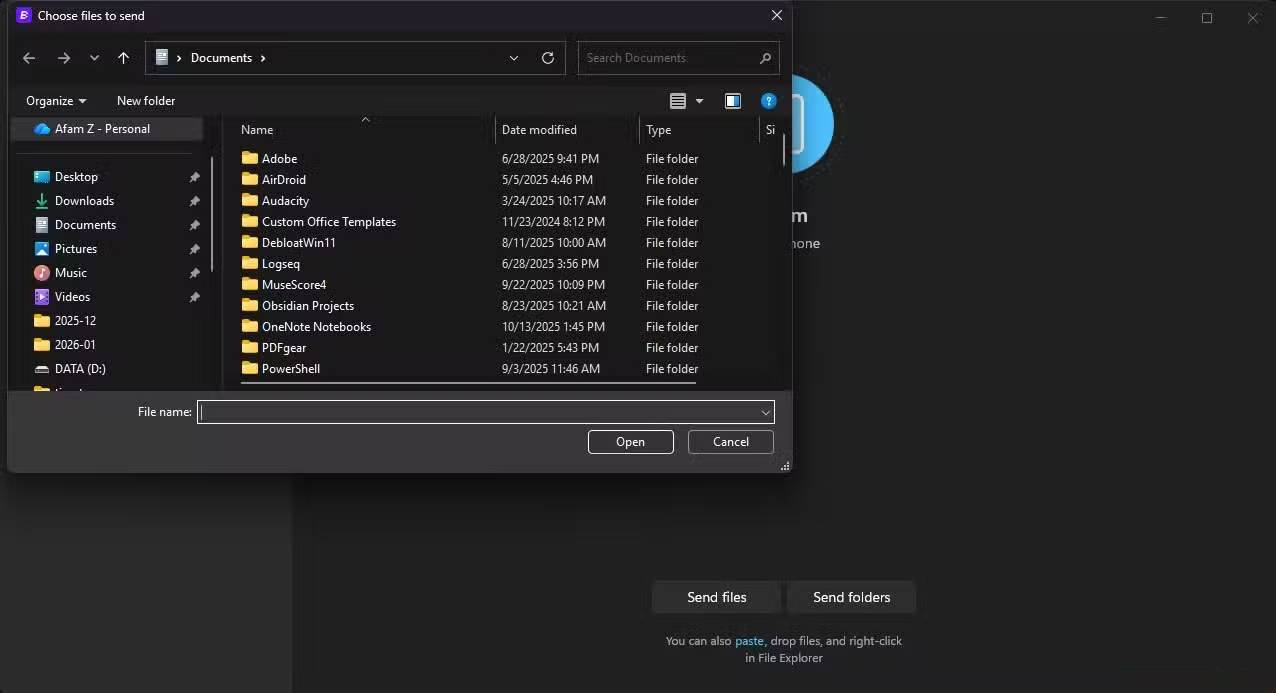This screenshot has height=693, width=1276.
Task: Click New folder in toolbar
Action: pyautogui.click(x=146, y=101)
